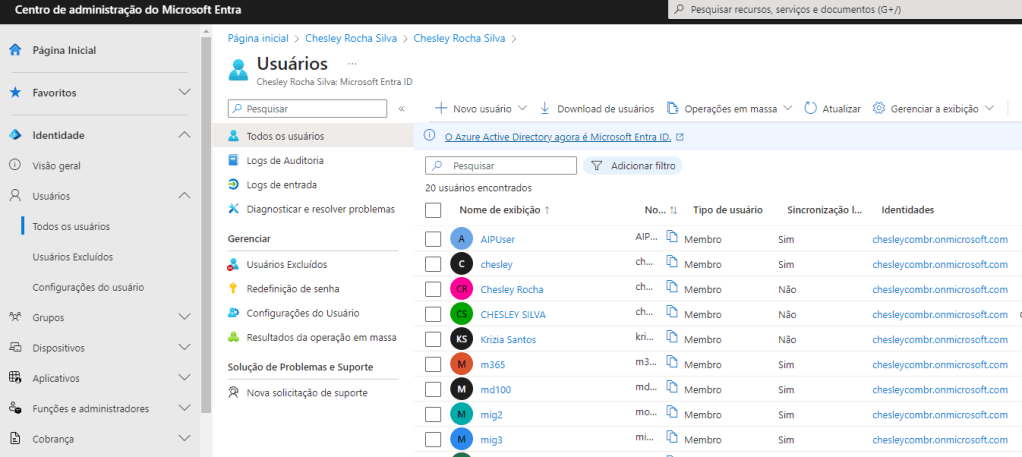The height and width of the screenshot is (457, 1022).
Task: Click the Download de usuários icon
Action: [545, 108]
